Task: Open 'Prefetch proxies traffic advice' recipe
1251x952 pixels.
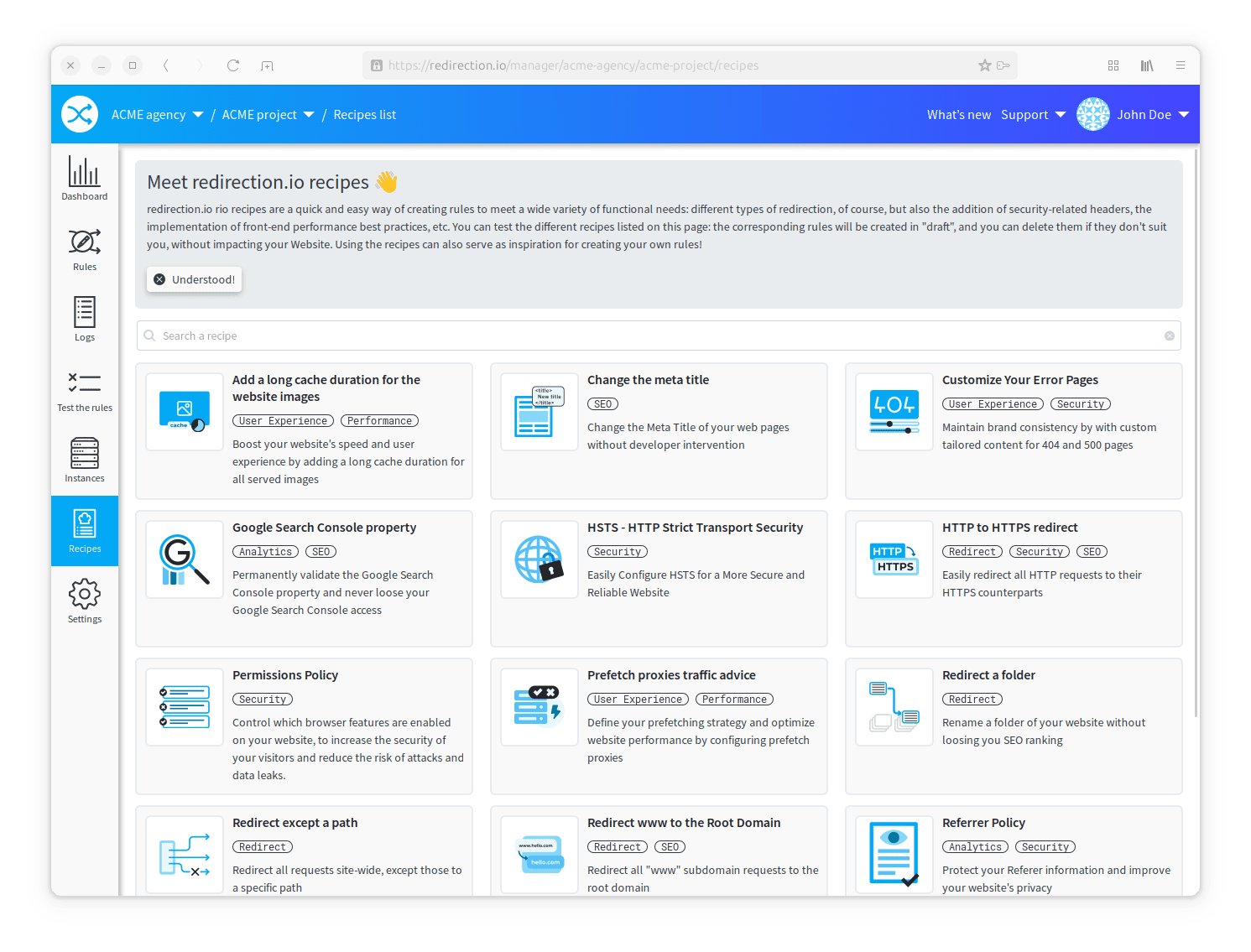Action: click(x=671, y=675)
